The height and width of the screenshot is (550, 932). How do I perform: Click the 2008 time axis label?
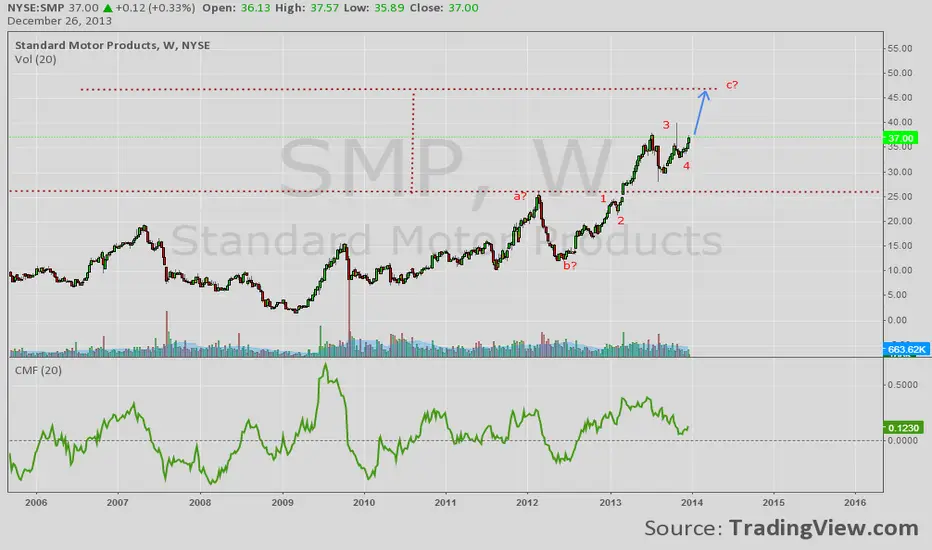[x=200, y=502]
